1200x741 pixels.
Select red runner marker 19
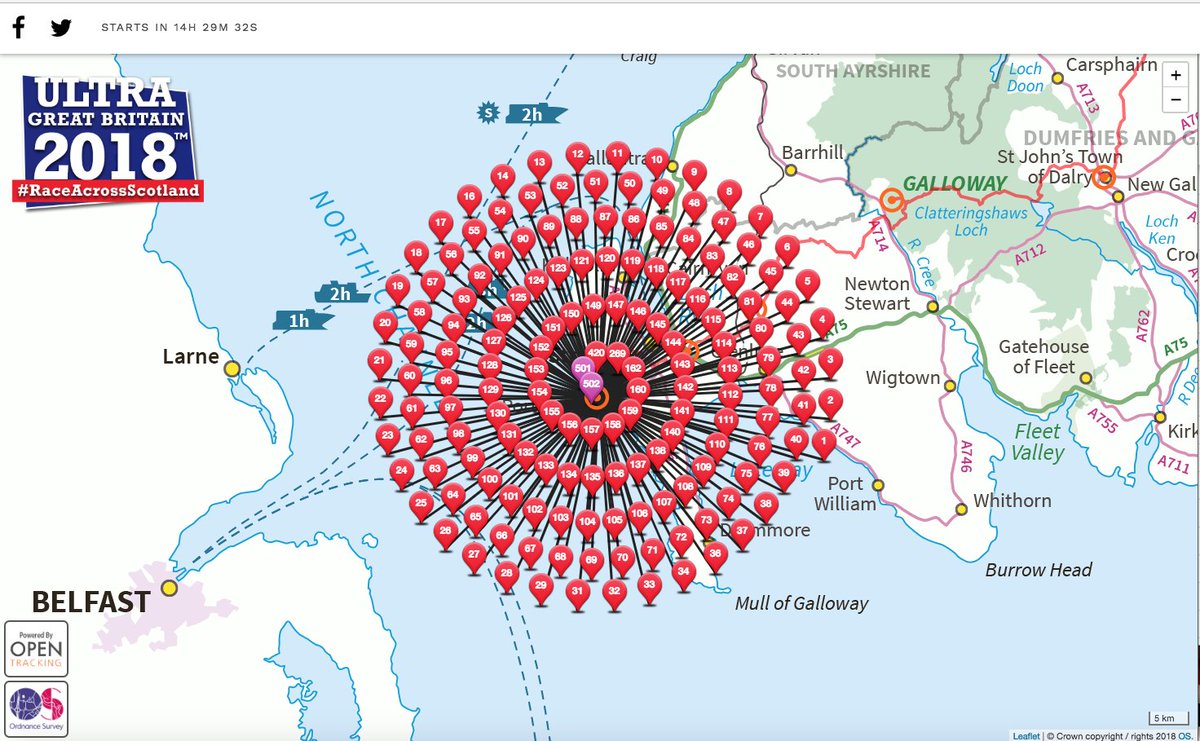[398, 291]
